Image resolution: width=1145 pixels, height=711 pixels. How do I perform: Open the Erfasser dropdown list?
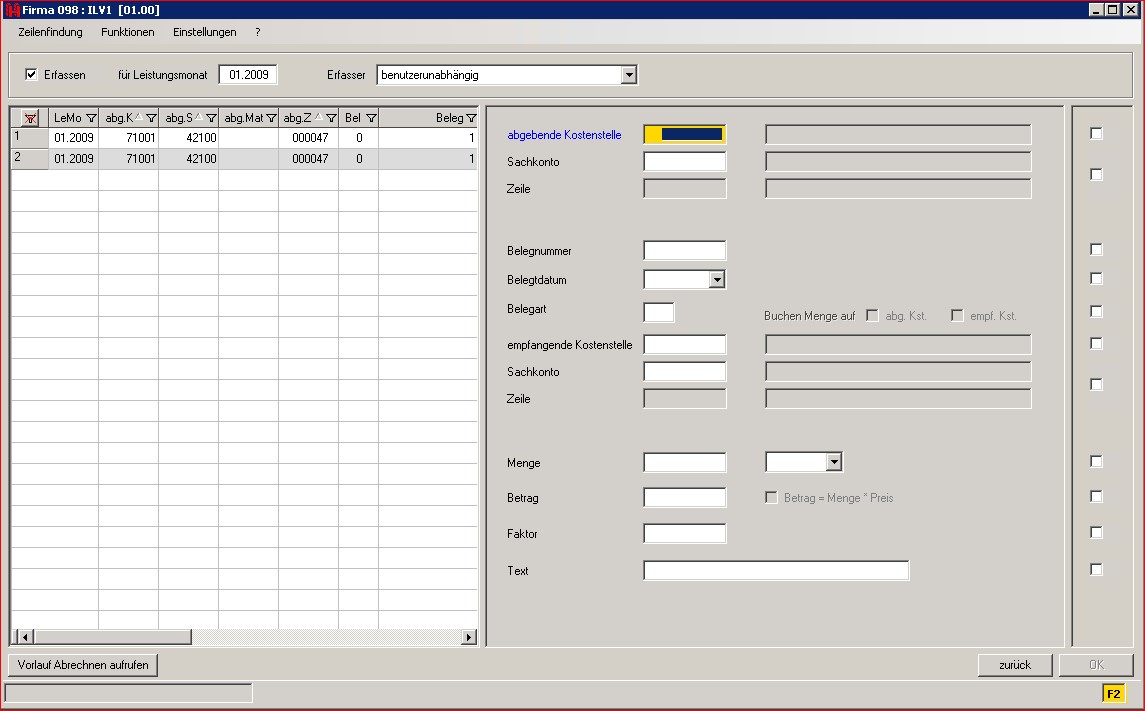pyautogui.click(x=628, y=75)
